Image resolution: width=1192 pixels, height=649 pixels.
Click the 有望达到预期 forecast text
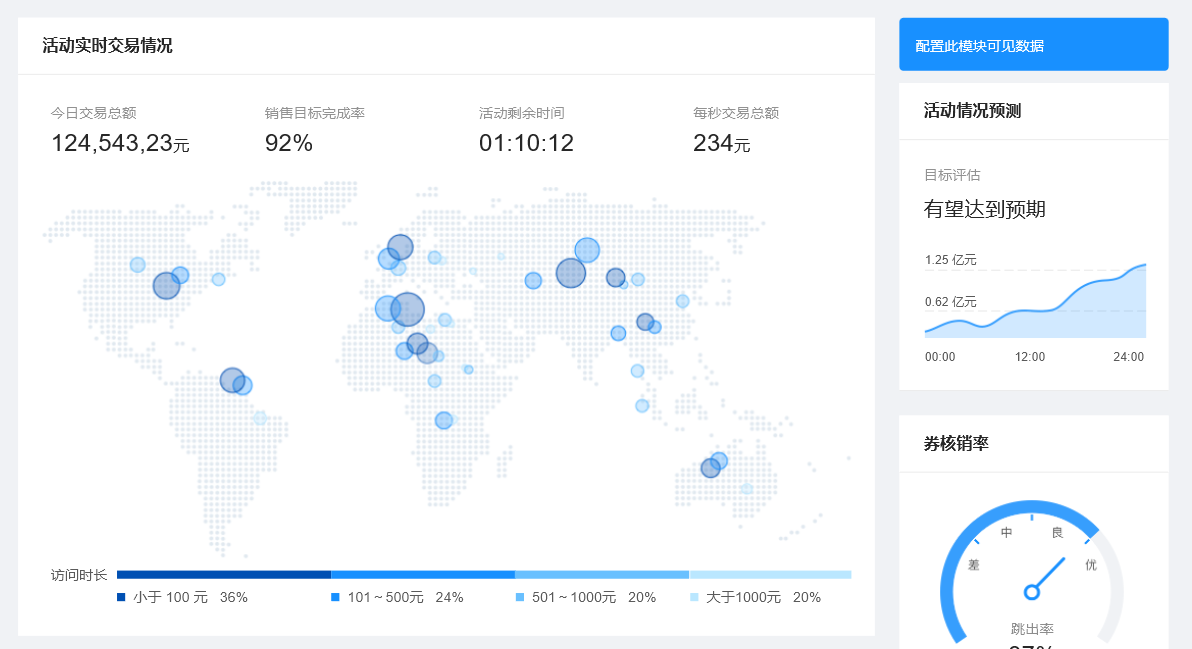pos(984,209)
